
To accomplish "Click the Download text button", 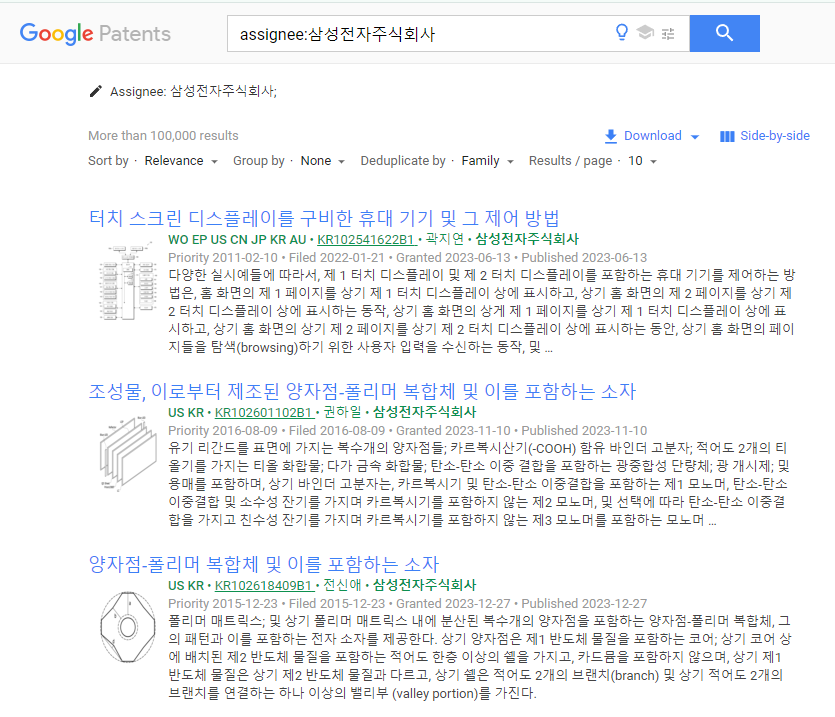I will pyautogui.click(x=652, y=136).
